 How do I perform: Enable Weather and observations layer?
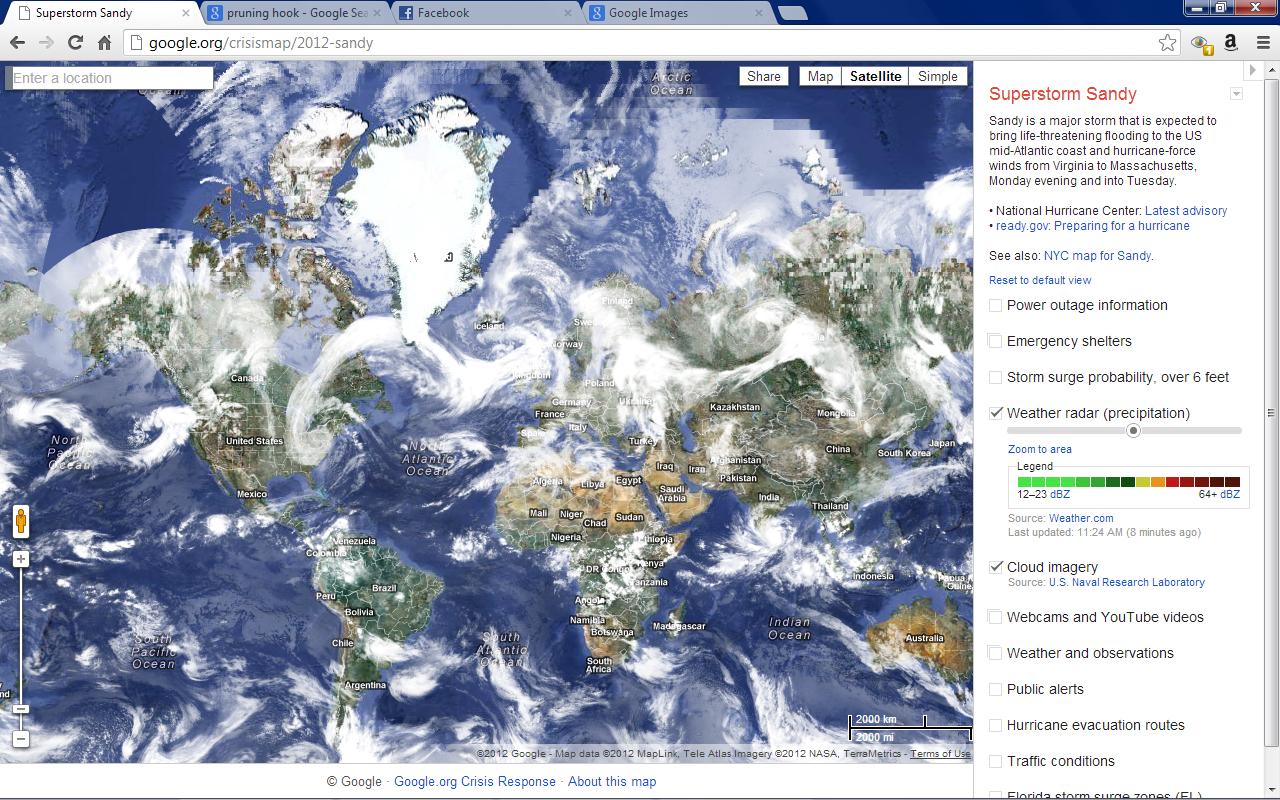tap(996, 653)
